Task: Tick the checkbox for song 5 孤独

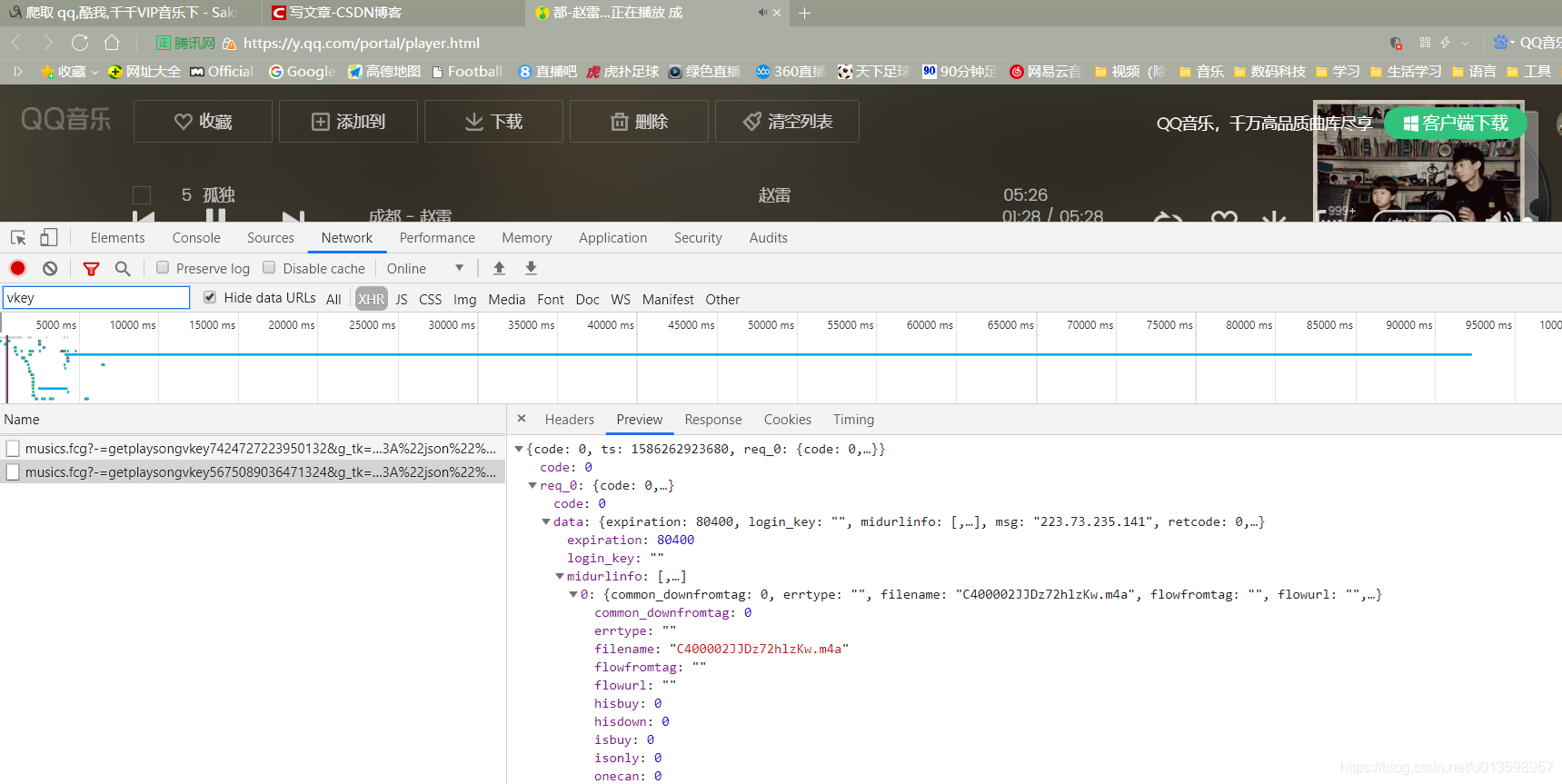Action: [x=142, y=194]
